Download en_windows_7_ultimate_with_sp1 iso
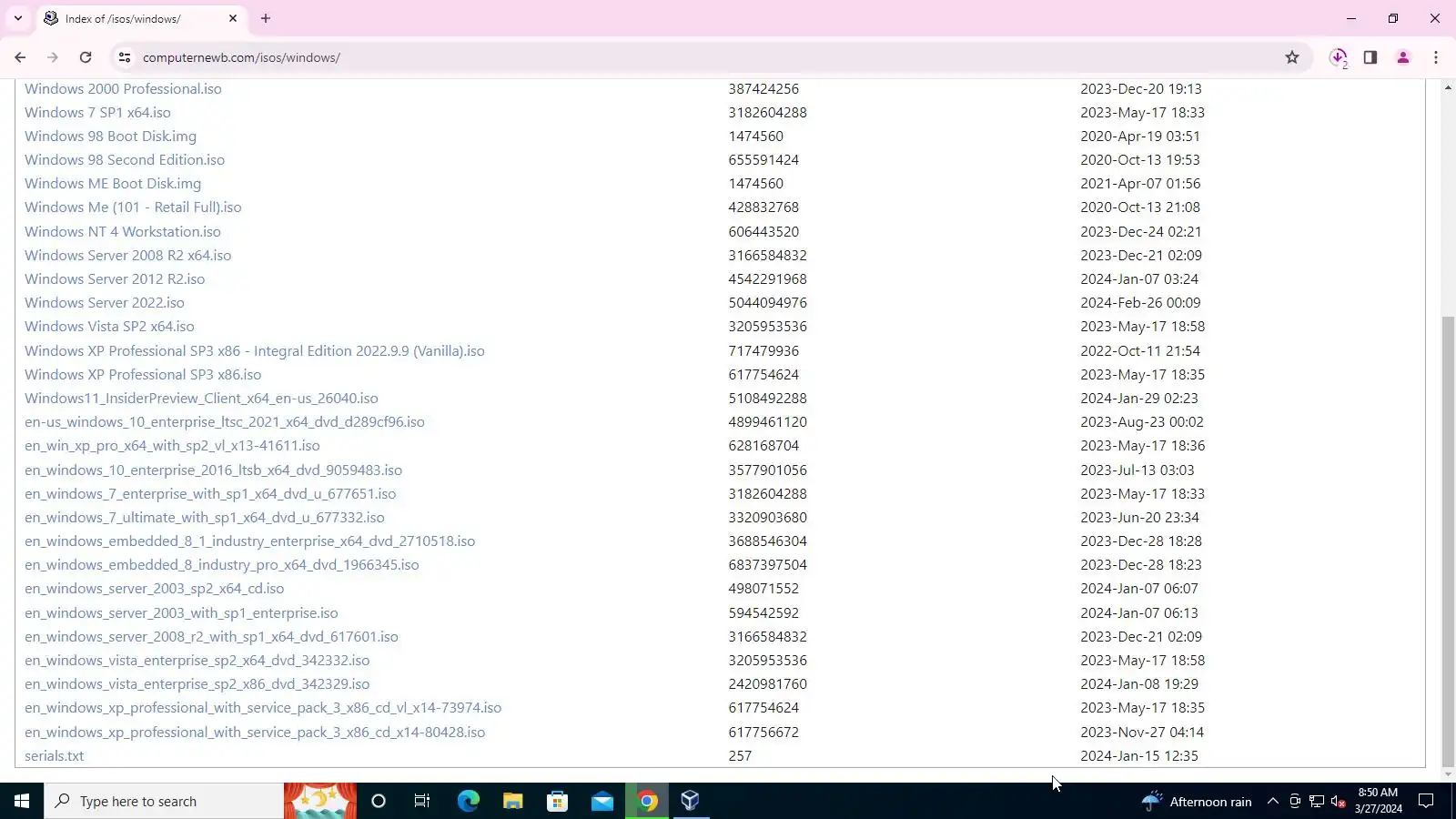The image size is (1456, 819). (x=205, y=518)
